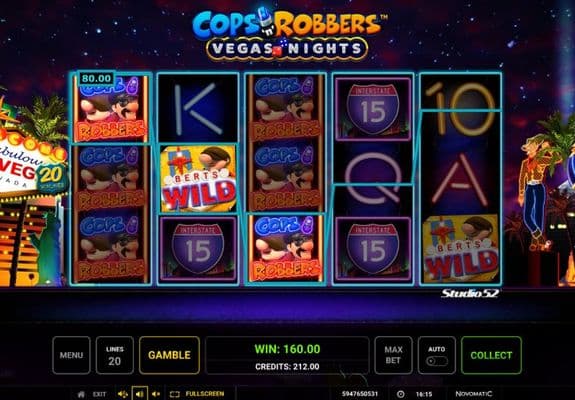575x400 pixels.
Task: Toggle the AUTO spin switch
Action: 437,361
